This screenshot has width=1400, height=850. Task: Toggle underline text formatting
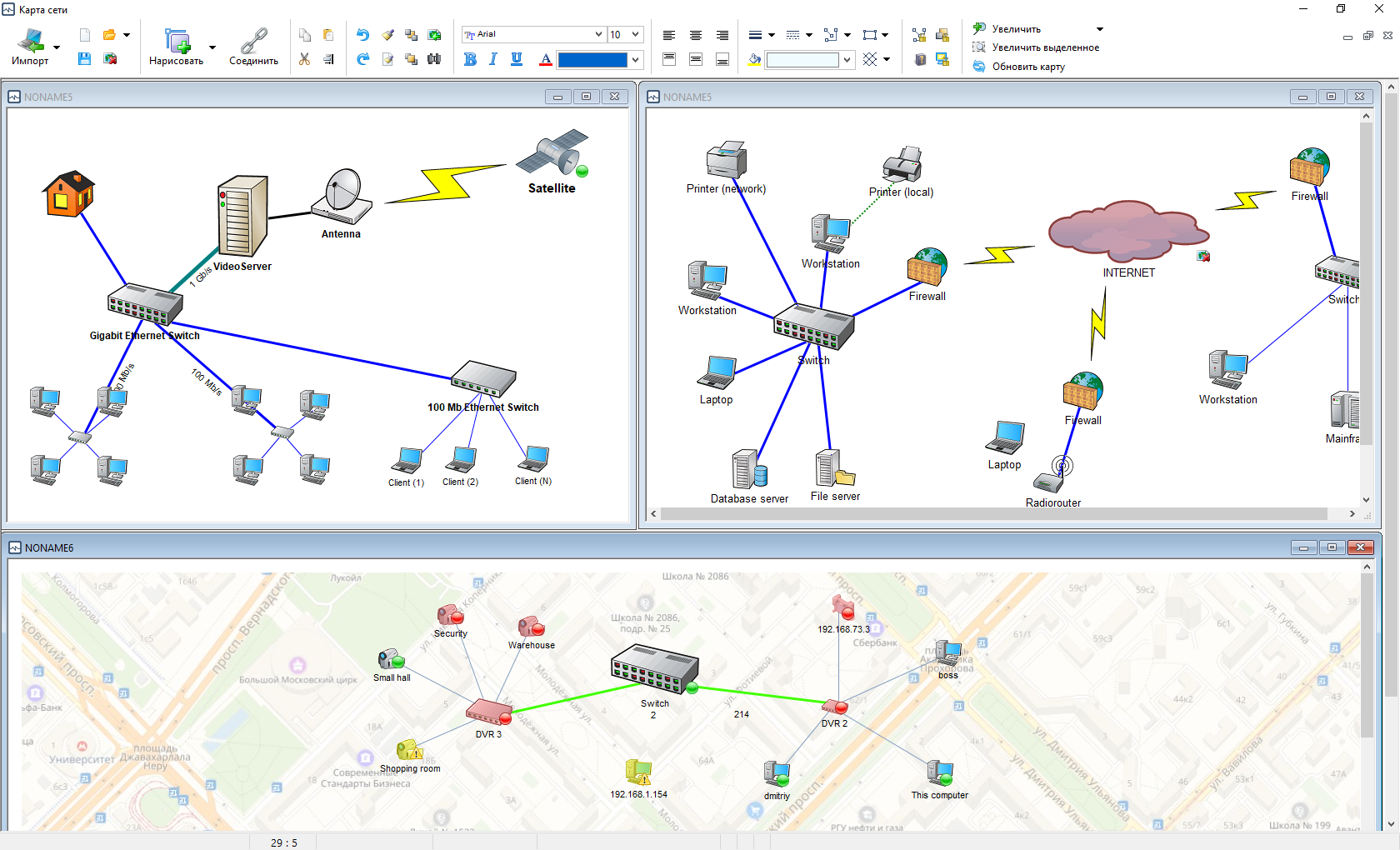click(x=517, y=59)
